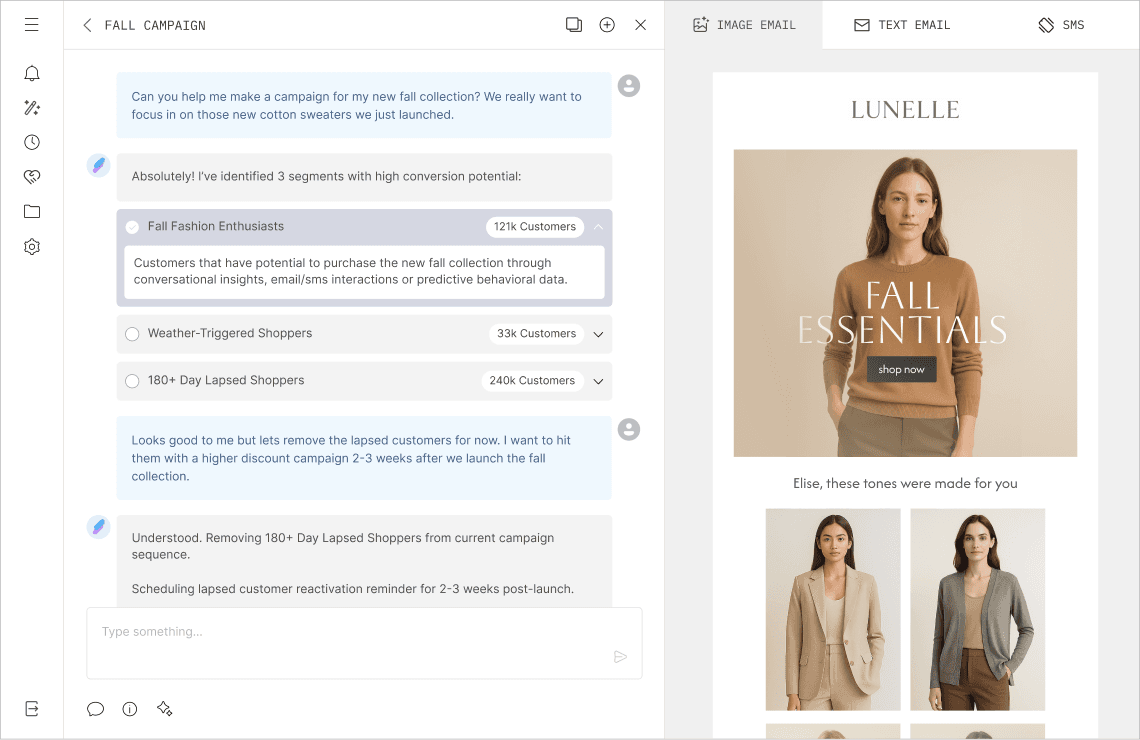
Task: Switch to SMS tab
Action: [x=1061, y=25]
